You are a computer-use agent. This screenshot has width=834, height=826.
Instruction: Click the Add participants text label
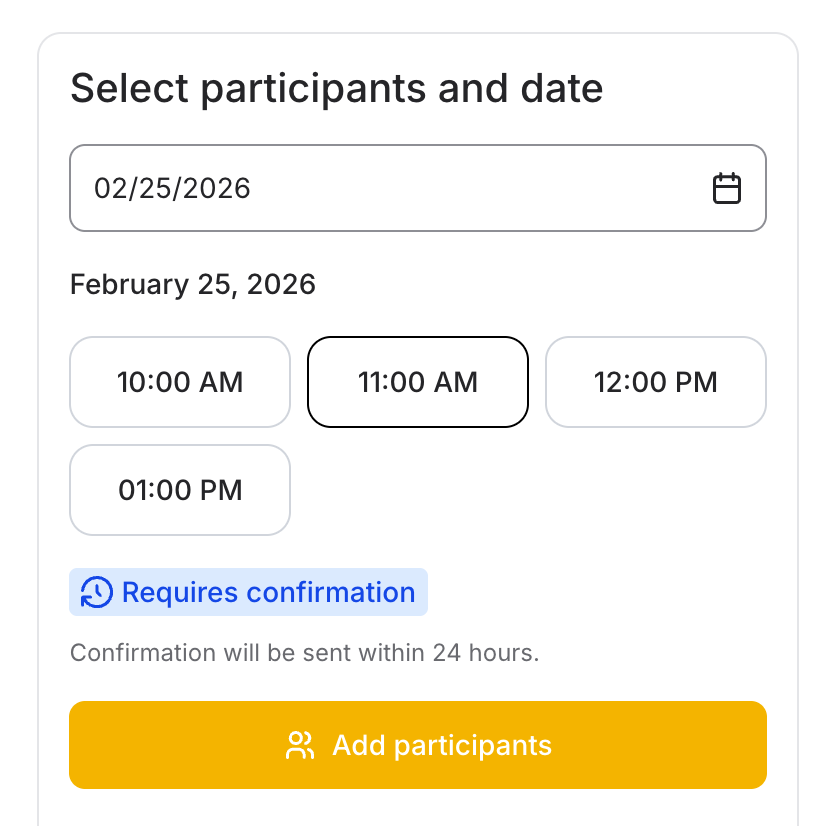pyautogui.click(x=442, y=745)
